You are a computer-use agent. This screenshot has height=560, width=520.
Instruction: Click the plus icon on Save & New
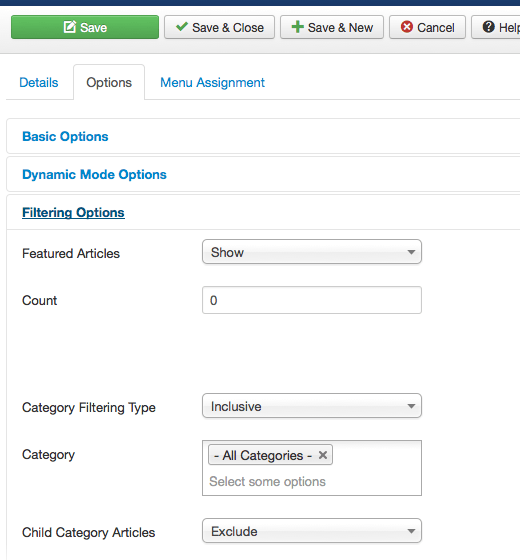[298, 27]
